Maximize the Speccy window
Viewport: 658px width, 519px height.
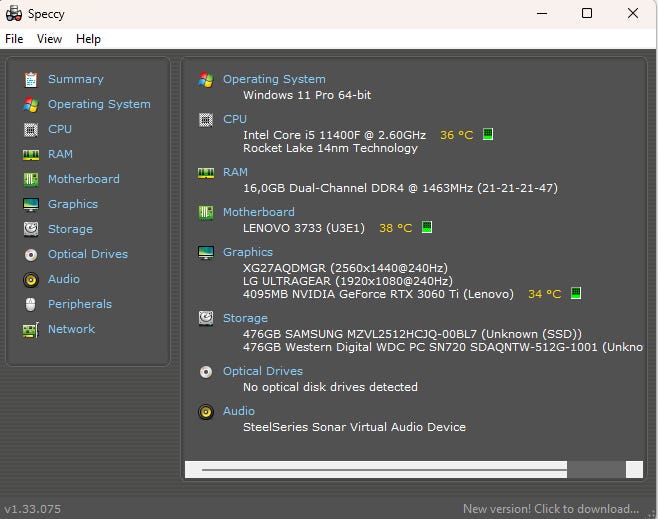pos(587,13)
